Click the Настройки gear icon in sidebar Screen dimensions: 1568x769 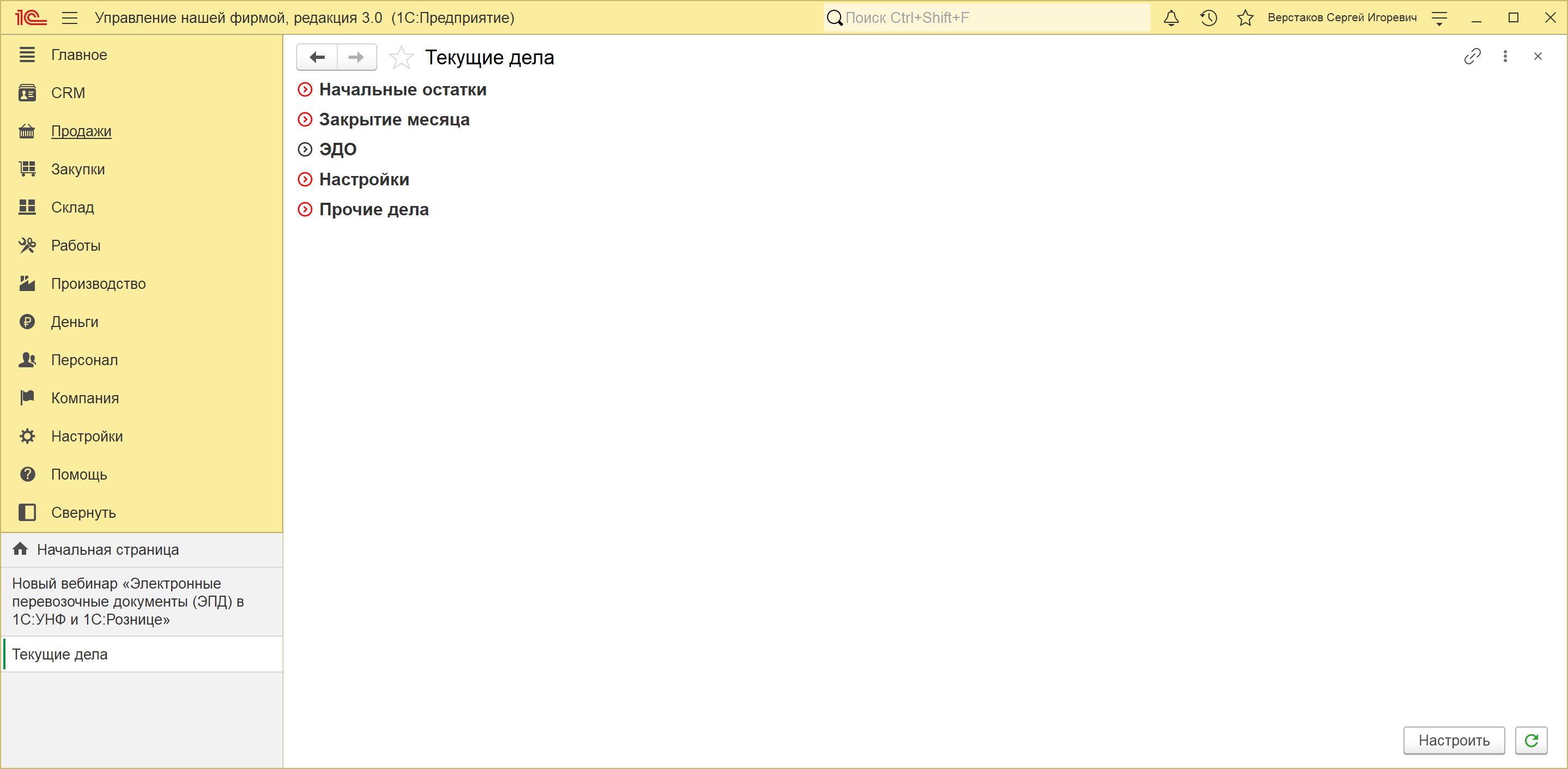pyautogui.click(x=27, y=436)
